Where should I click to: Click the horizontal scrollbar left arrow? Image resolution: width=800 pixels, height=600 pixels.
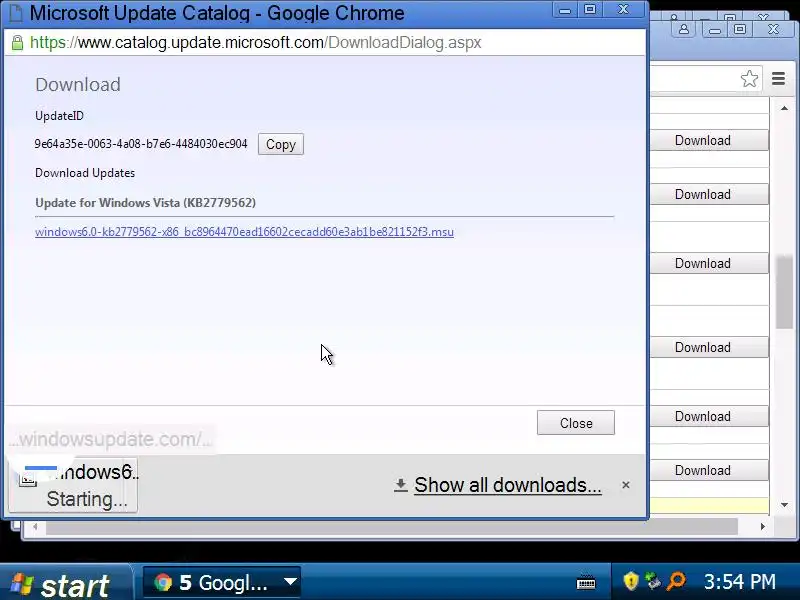tap(35, 527)
